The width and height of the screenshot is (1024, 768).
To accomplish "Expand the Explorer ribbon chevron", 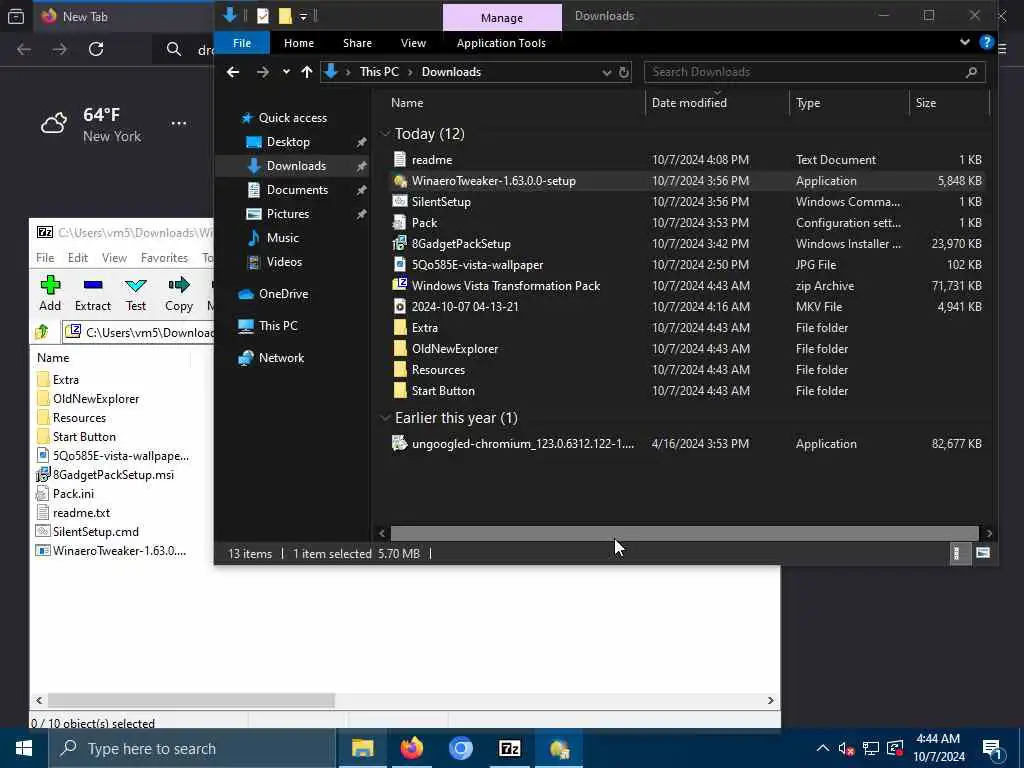I will [965, 42].
